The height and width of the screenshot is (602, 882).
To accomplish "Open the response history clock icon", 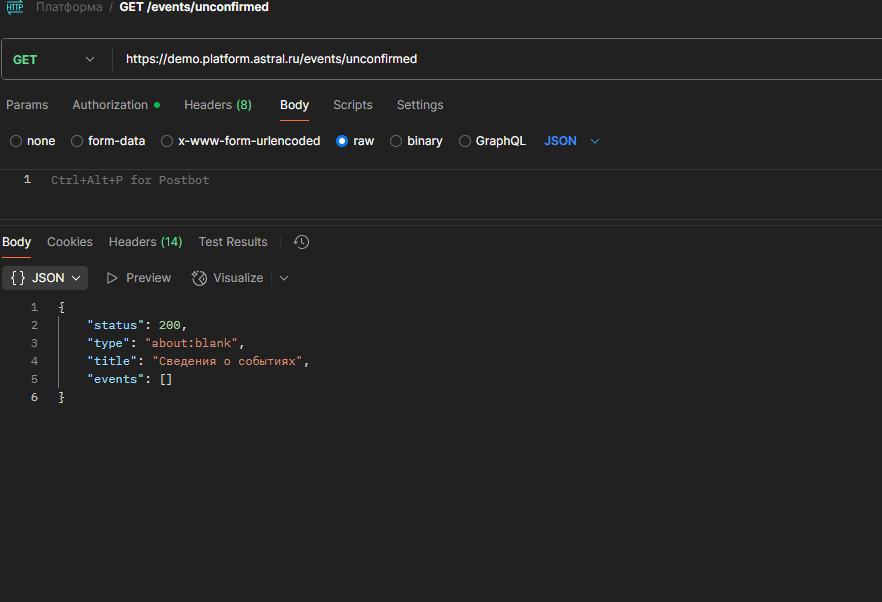I will coord(302,242).
